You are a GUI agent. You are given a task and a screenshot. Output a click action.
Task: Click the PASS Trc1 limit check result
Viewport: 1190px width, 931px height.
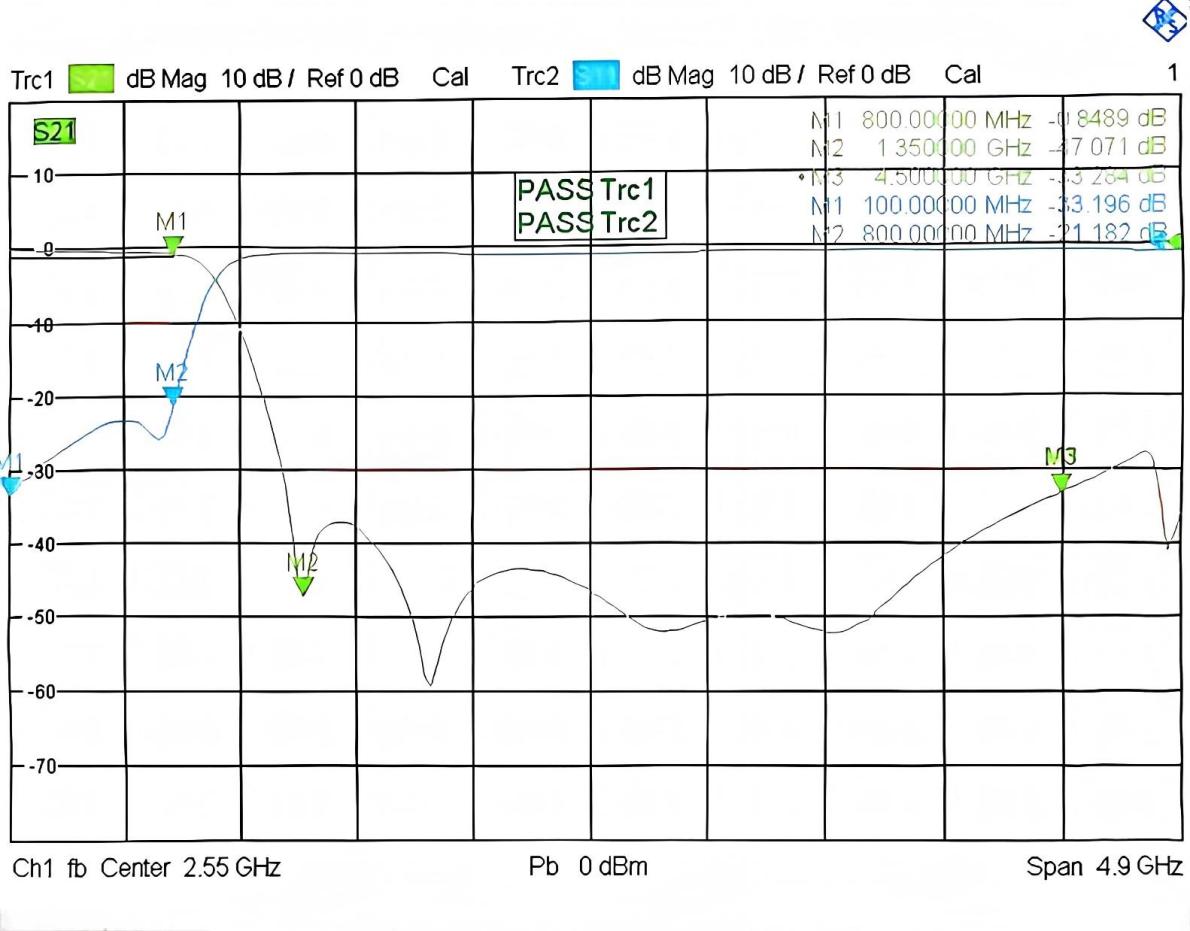(x=588, y=189)
